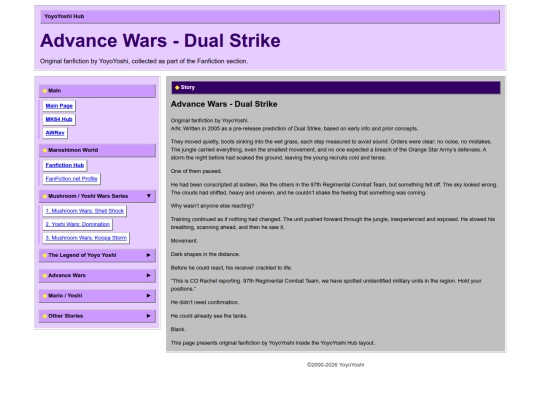The height and width of the screenshot is (405, 540).
Task: Click the YoyoYoshi Hub top bar
Action: (x=270, y=17)
